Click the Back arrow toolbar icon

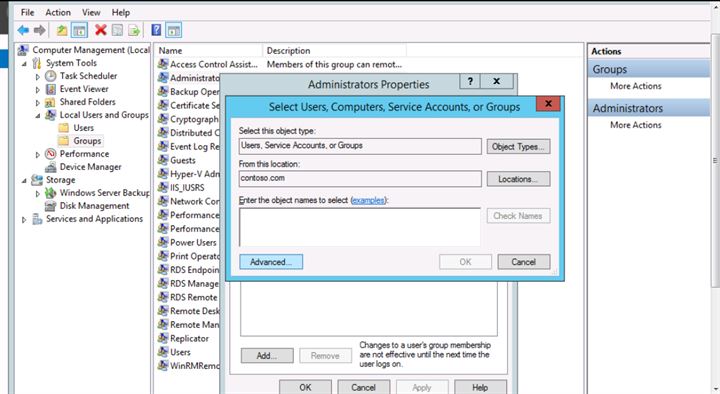coord(23,30)
